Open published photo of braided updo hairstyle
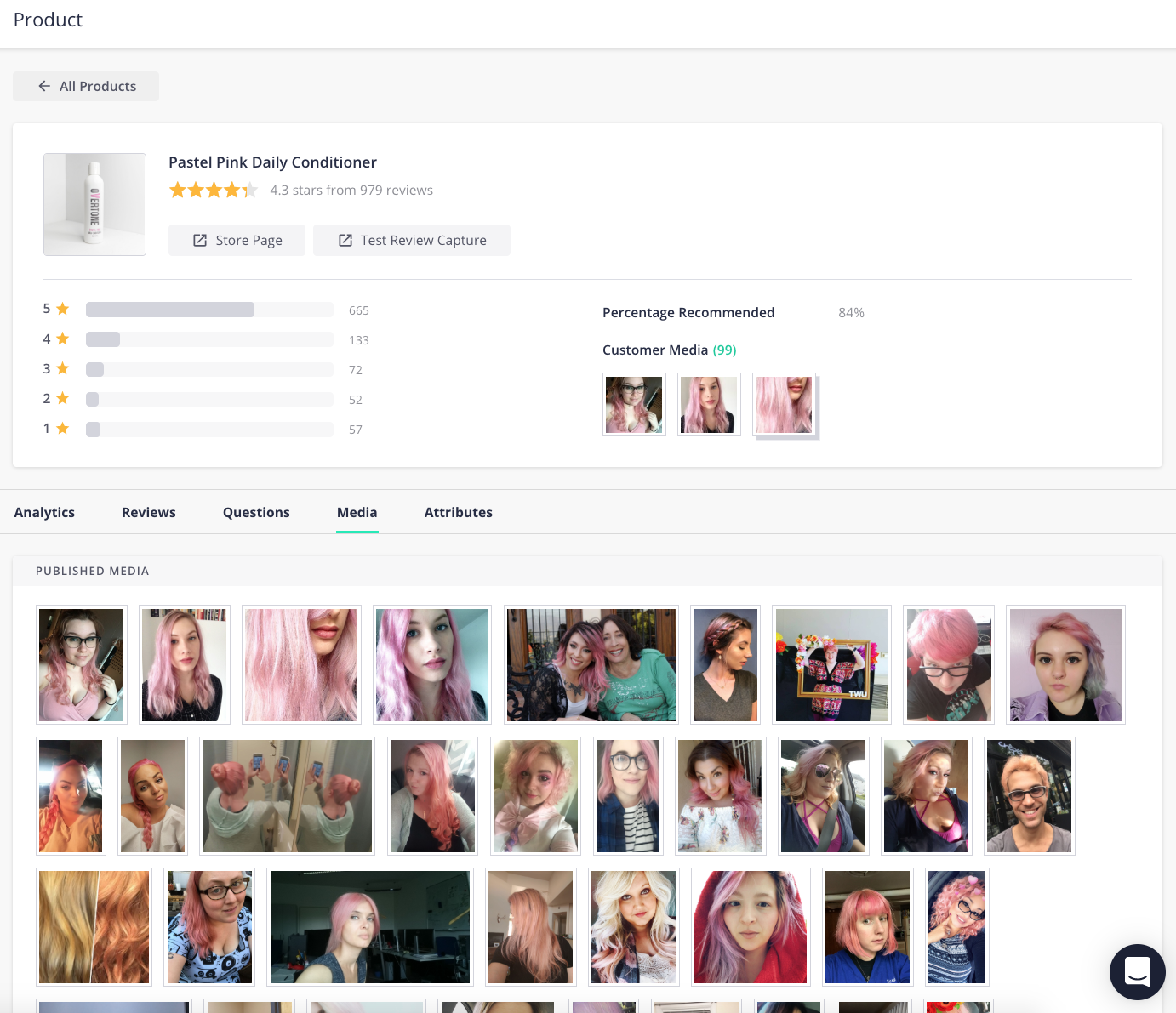 tap(726, 664)
